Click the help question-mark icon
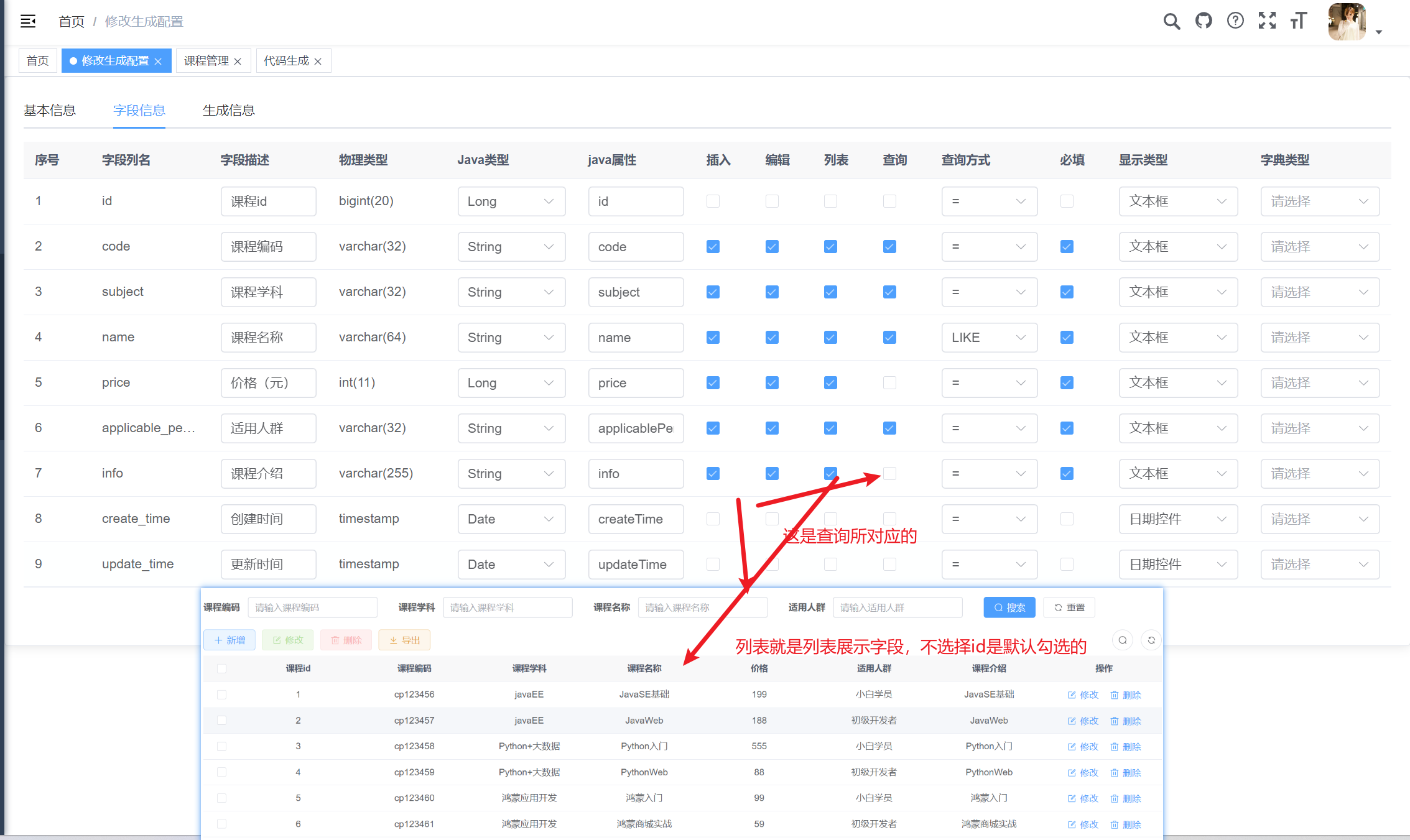This screenshot has height=840, width=1410. pyautogui.click(x=1235, y=21)
